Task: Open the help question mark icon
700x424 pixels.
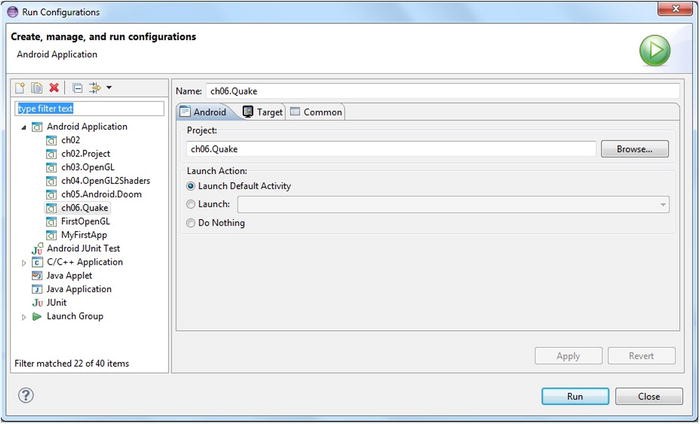Action: [x=26, y=395]
